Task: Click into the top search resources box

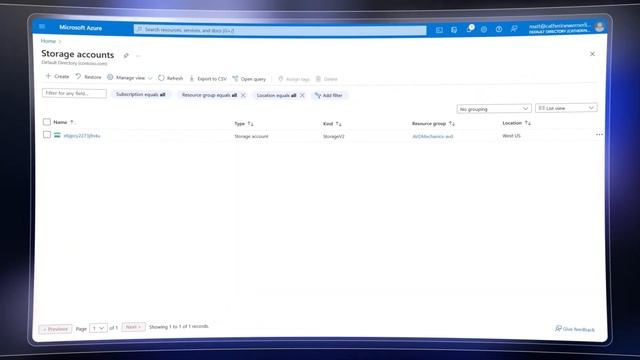Action: pos(280,30)
